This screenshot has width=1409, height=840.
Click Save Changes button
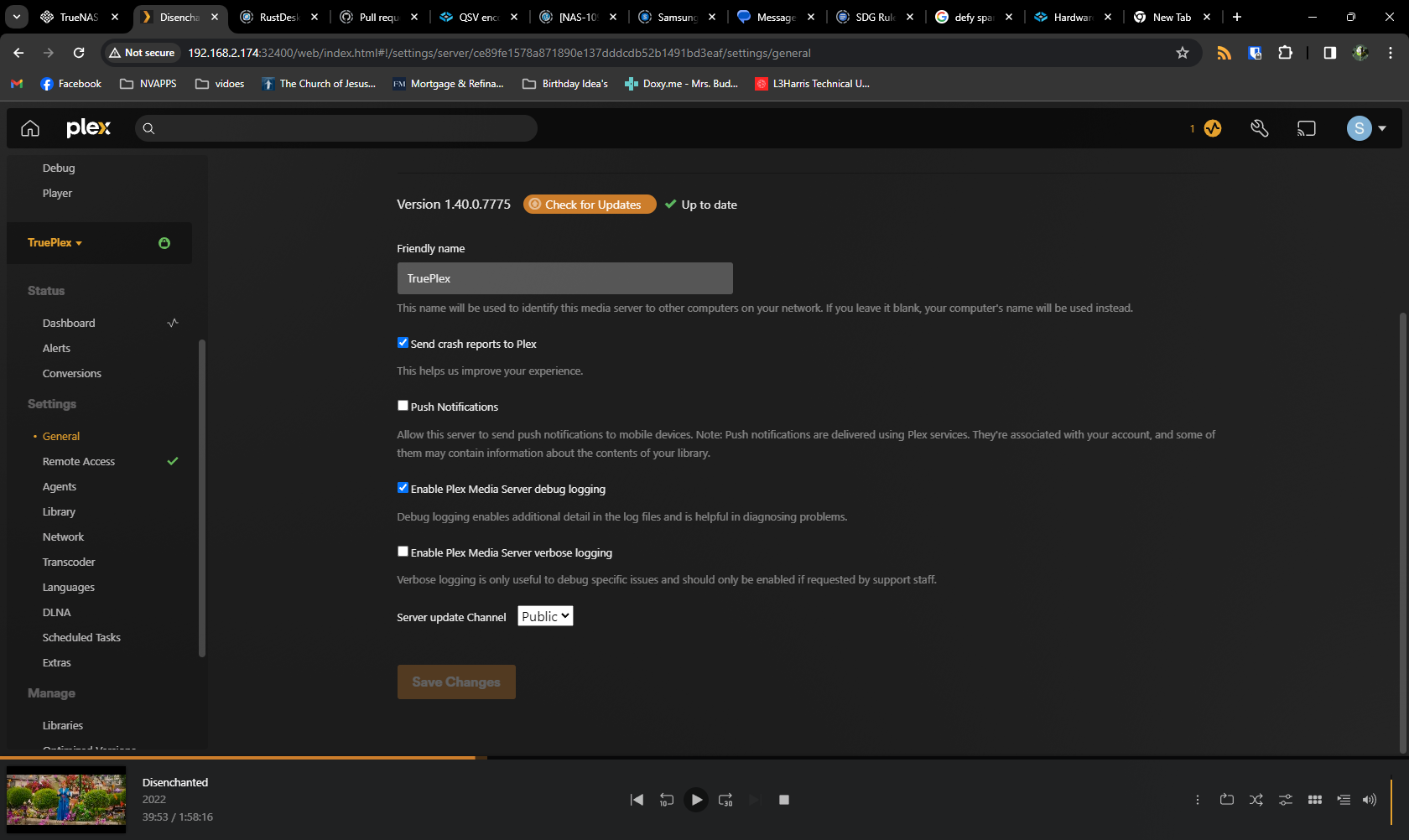[x=456, y=682]
